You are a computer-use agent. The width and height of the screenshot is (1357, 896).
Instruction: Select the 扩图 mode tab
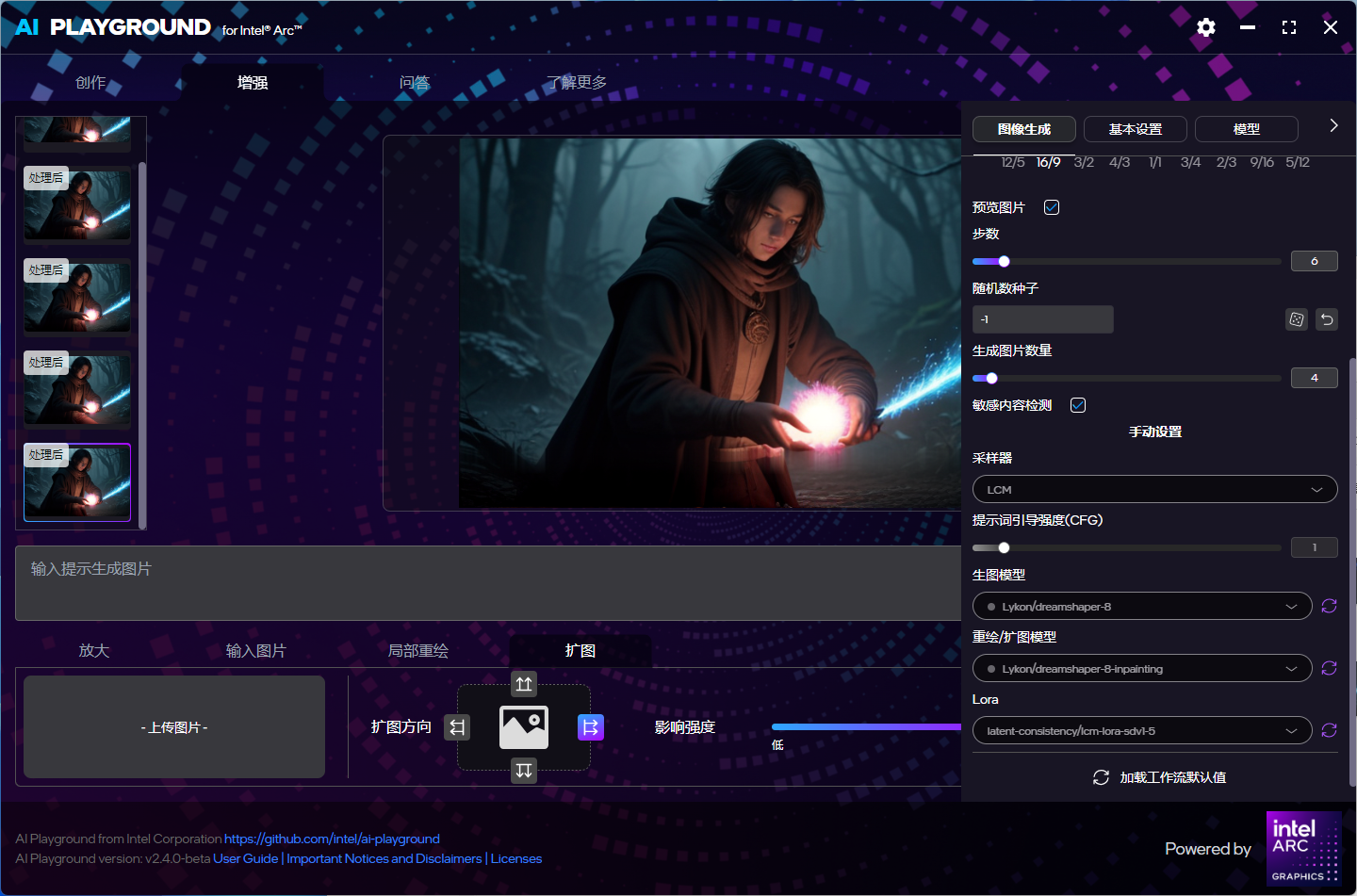(580, 651)
